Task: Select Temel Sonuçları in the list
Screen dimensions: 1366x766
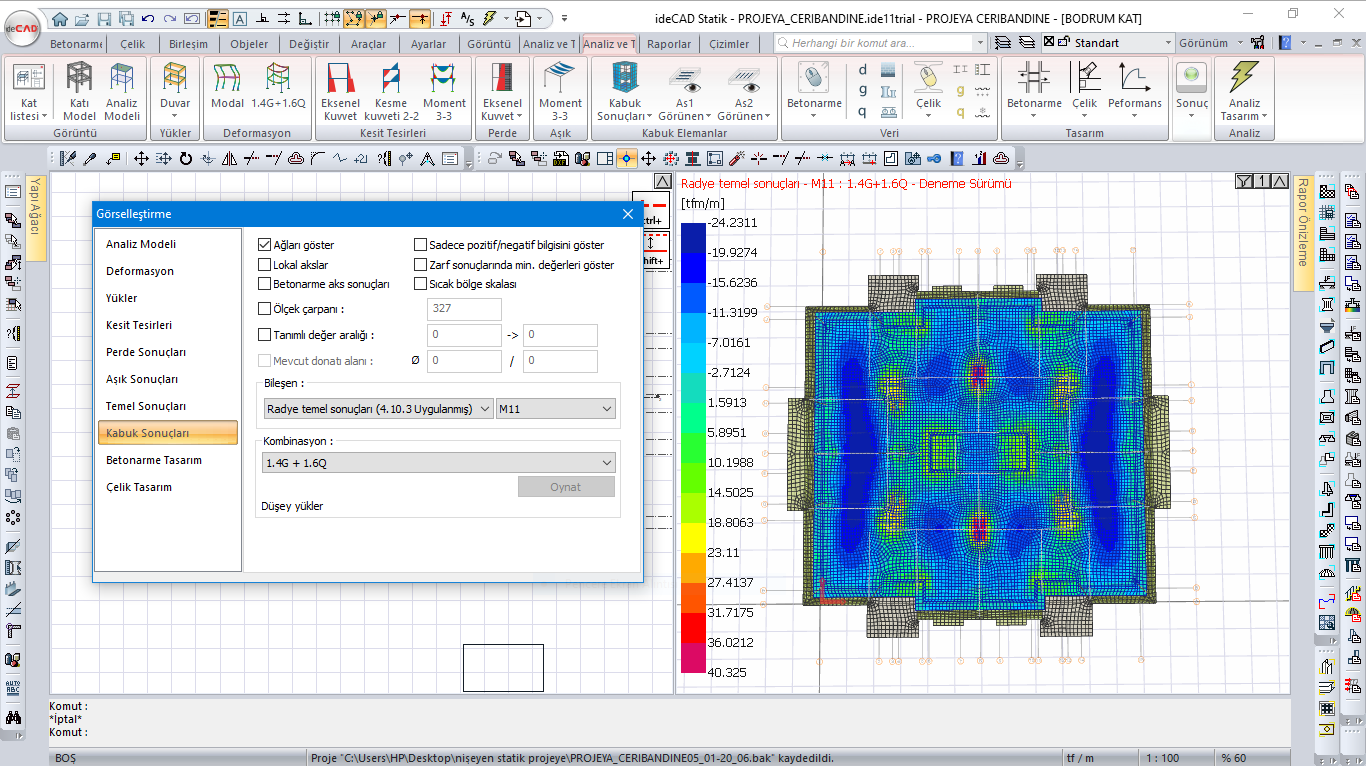Action: point(146,406)
